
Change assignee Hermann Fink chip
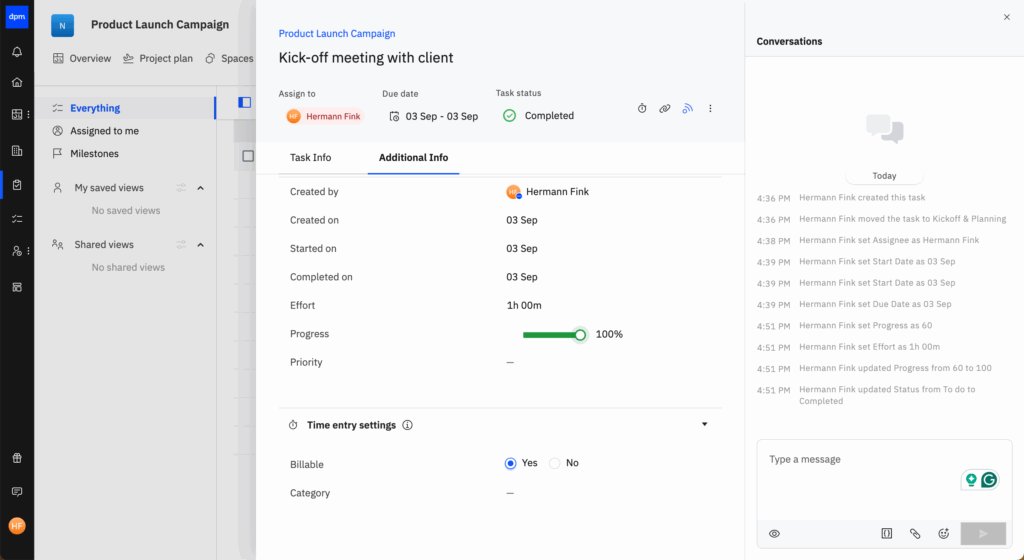click(x=324, y=116)
